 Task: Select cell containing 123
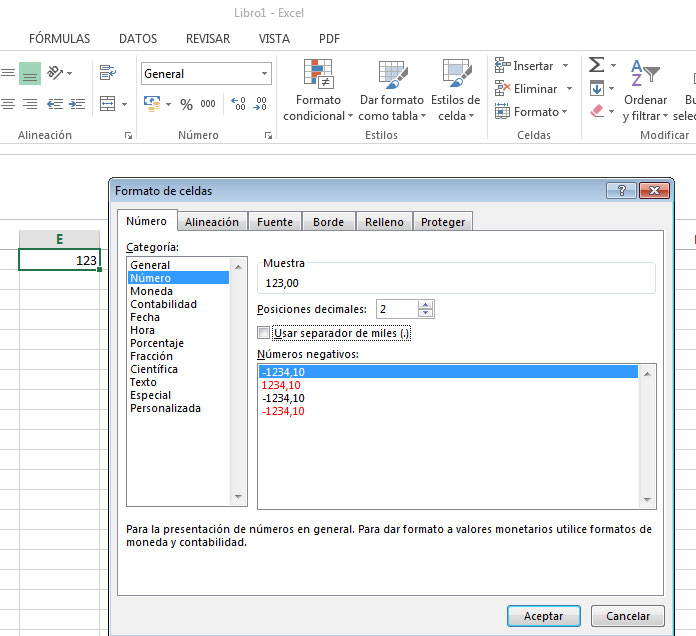59,260
